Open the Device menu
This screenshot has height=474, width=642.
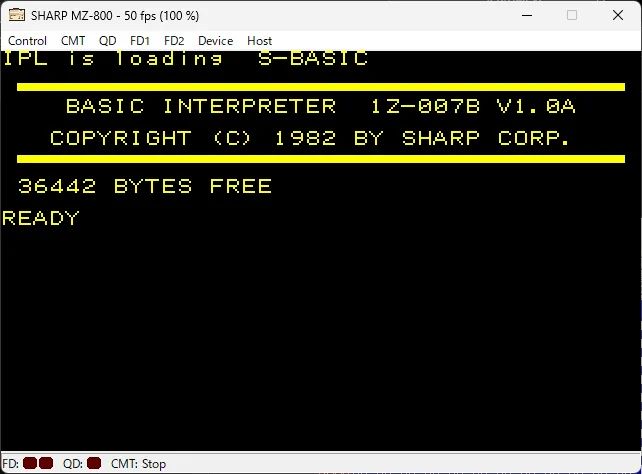[x=215, y=41]
